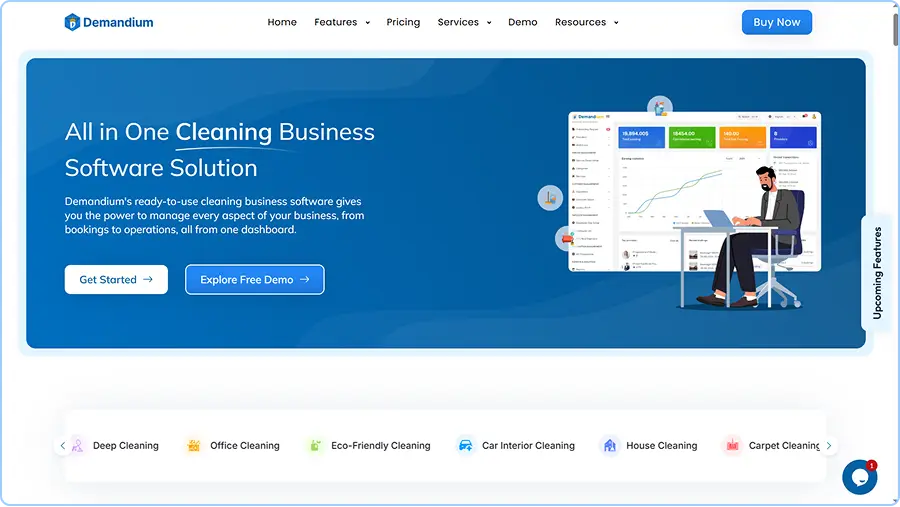Screen dimensions: 900x507
Task: Expand the Services dropdown arrow
Action: click(x=489, y=23)
